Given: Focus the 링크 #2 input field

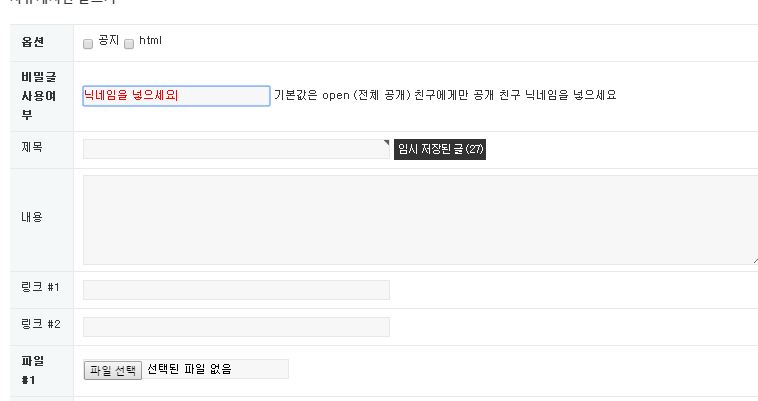Looking at the screenshot, I should tap(235, 327).
